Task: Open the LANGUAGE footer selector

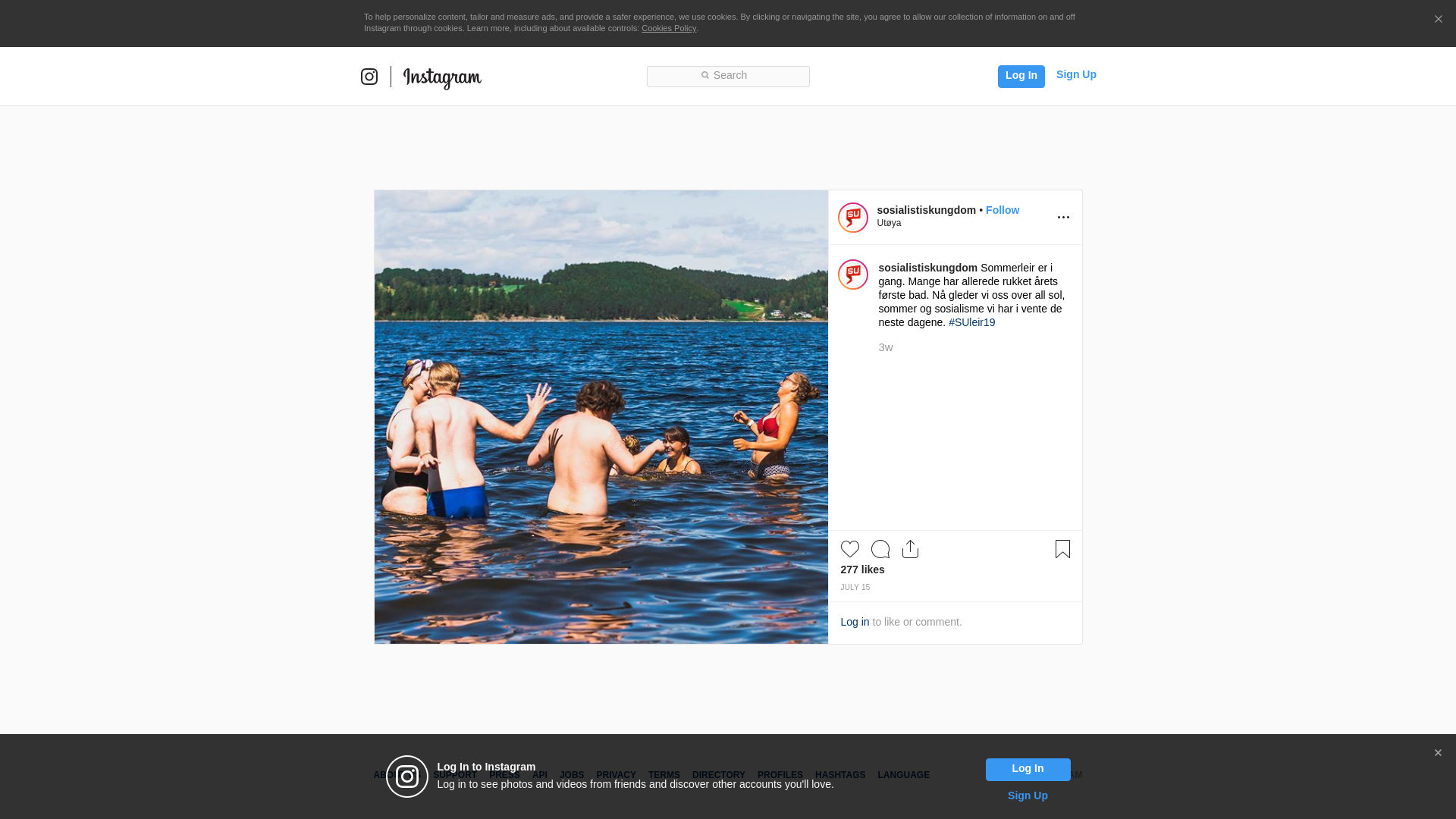Action: [x=904, y=775]
